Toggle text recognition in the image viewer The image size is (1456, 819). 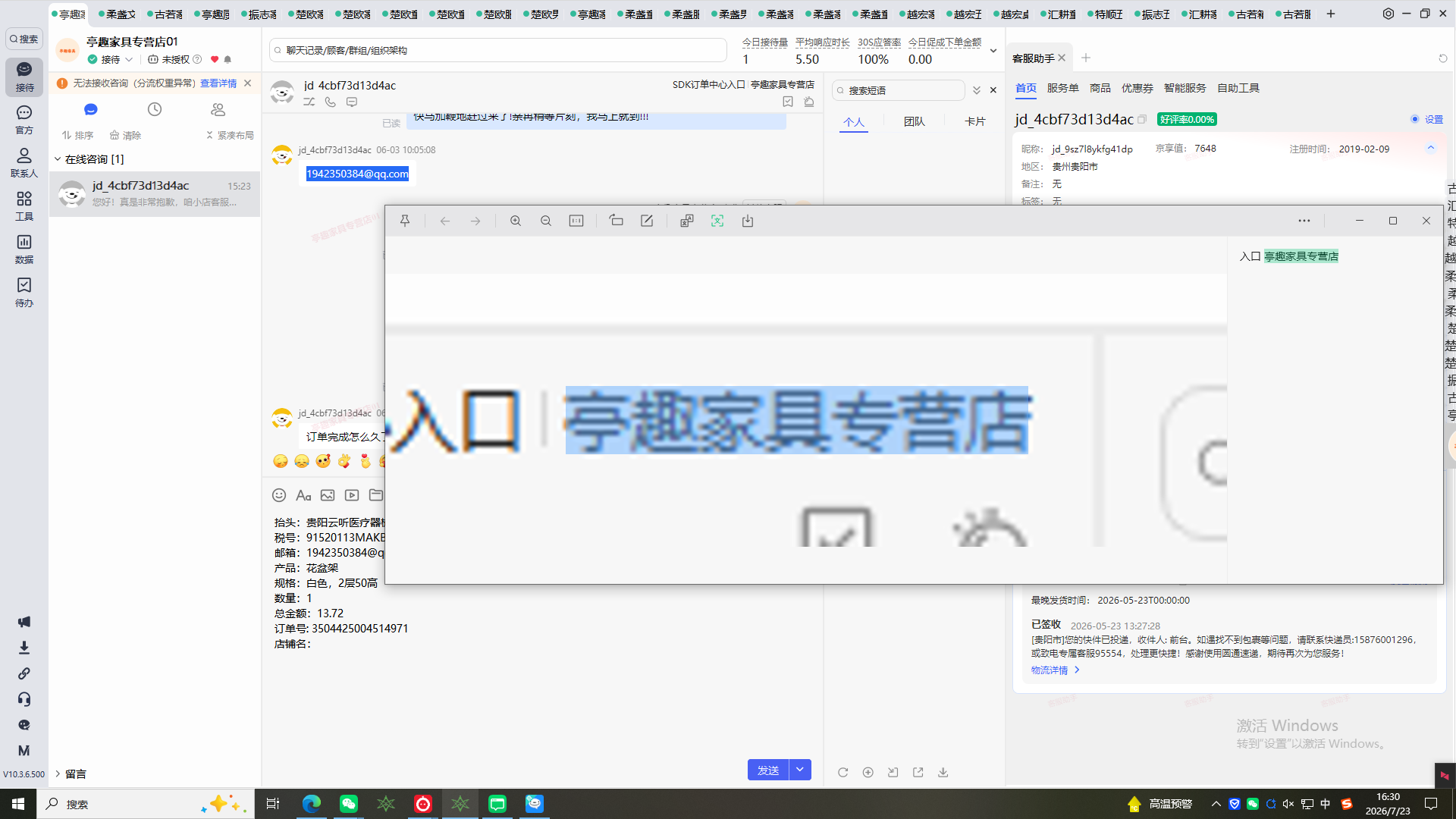pos(717,221)
